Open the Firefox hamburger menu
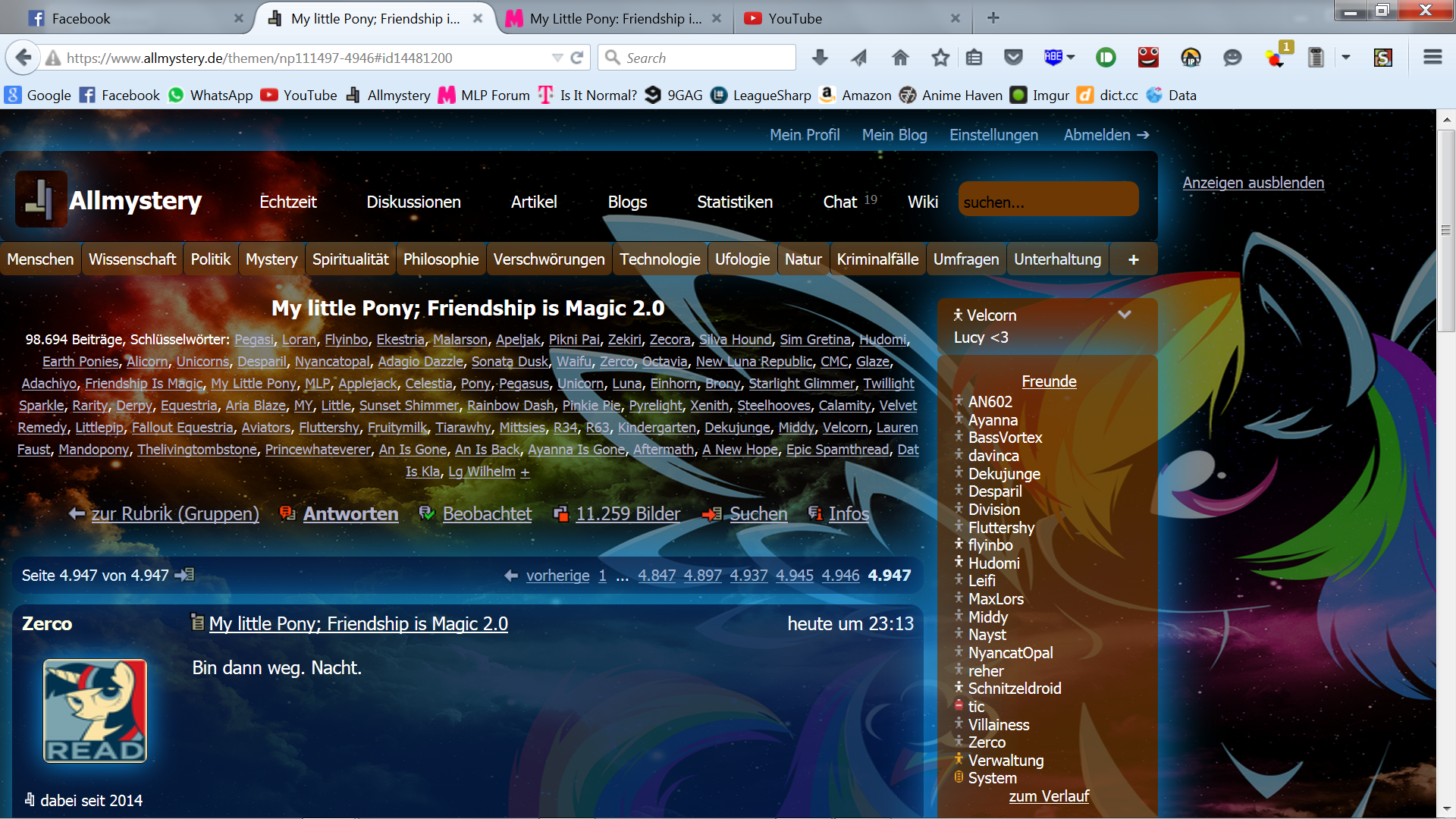 tap(1432, 58)
